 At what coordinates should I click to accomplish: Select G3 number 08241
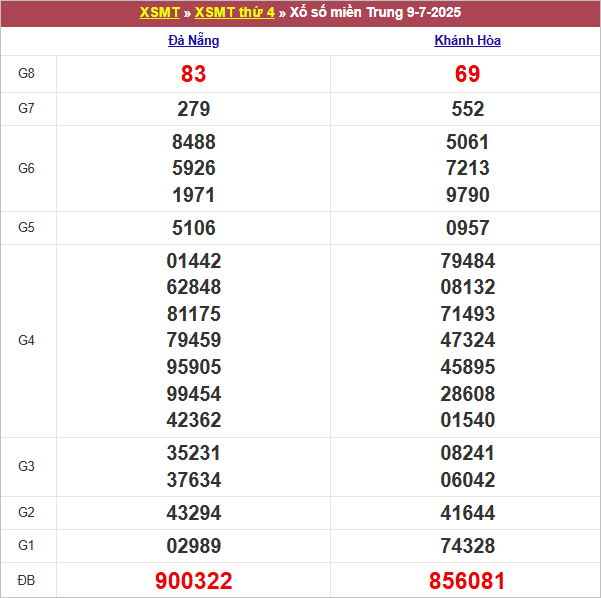tap(468, 453)
